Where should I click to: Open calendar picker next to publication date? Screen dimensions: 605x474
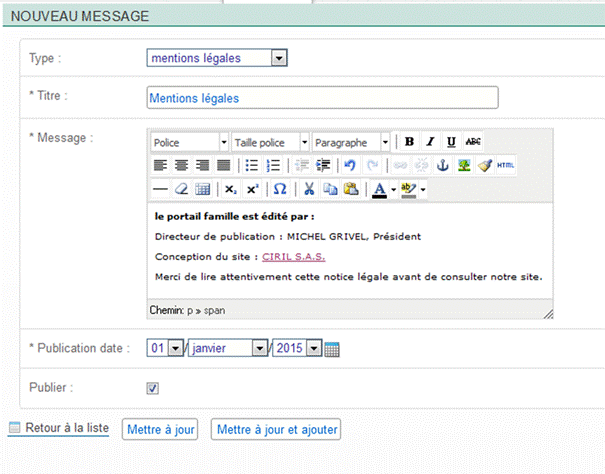coord(333,349)
